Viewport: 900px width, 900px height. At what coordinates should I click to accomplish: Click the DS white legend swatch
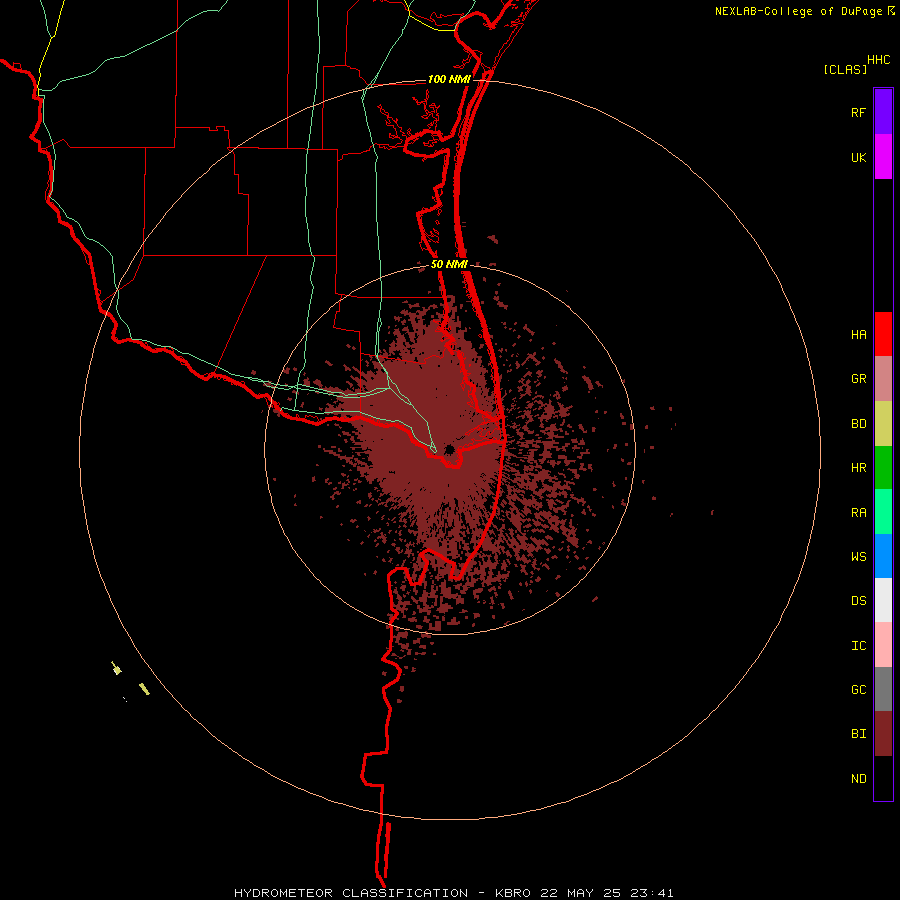883,600
